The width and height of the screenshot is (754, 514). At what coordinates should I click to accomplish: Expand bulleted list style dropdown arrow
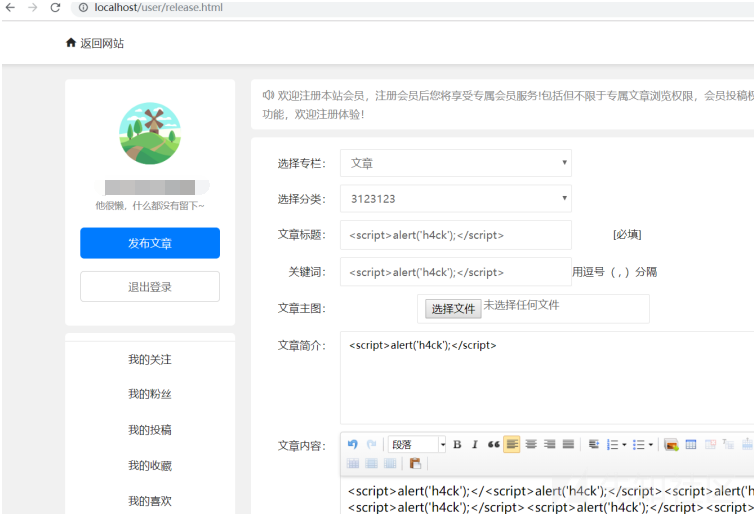651,444
